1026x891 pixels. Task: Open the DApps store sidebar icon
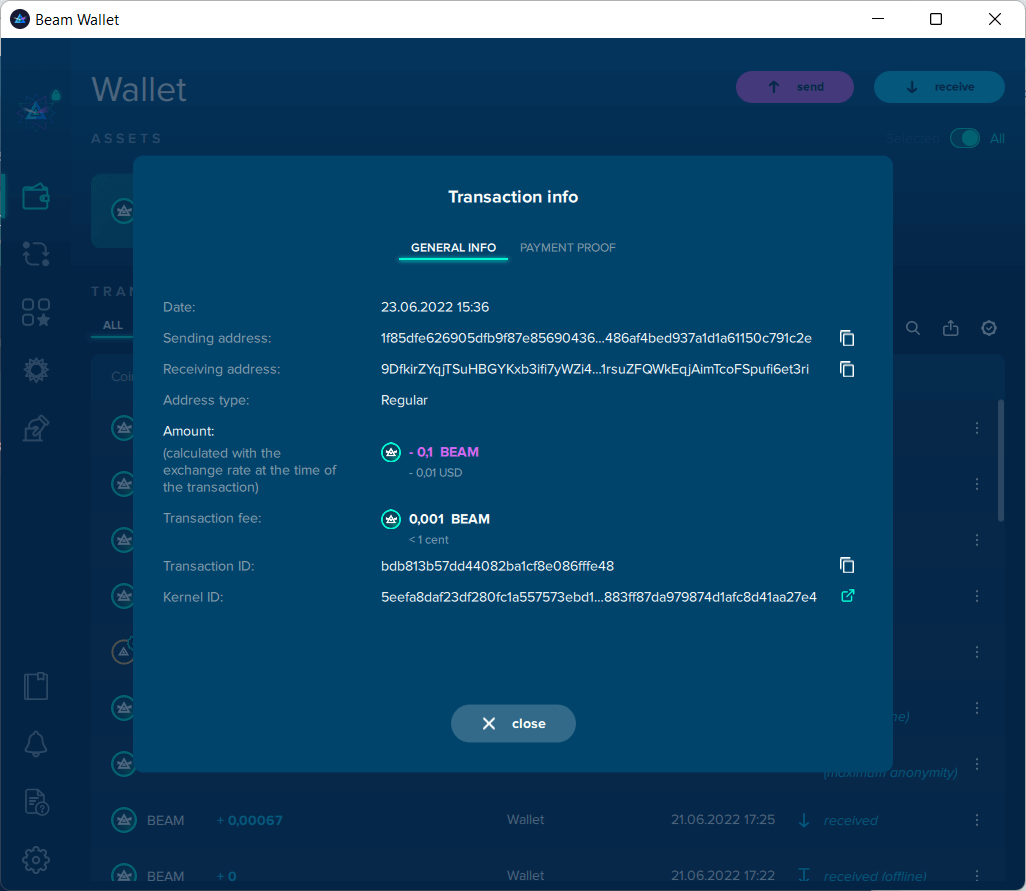click(x=36, y=312)
